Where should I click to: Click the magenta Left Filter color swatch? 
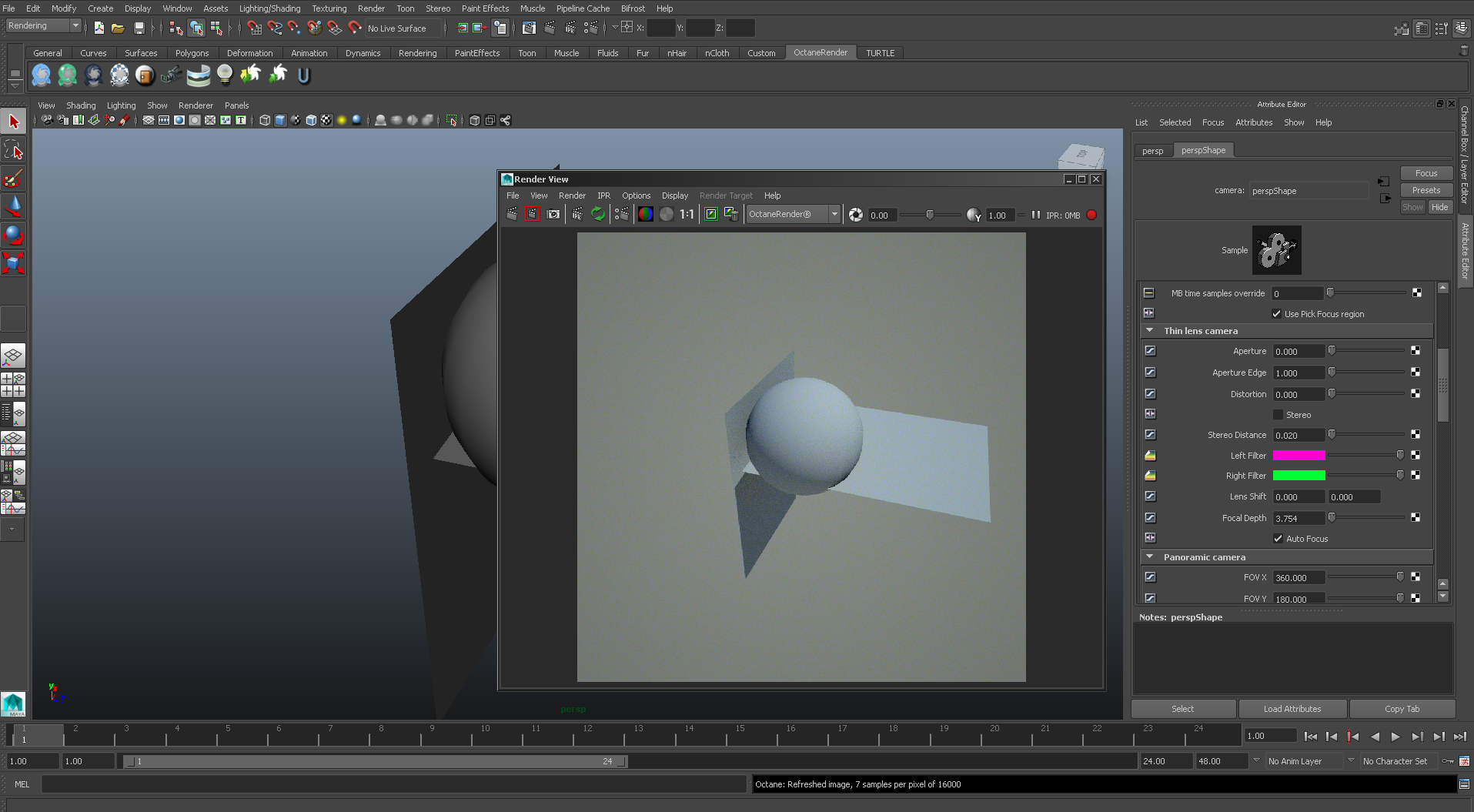pos(1299,456)
